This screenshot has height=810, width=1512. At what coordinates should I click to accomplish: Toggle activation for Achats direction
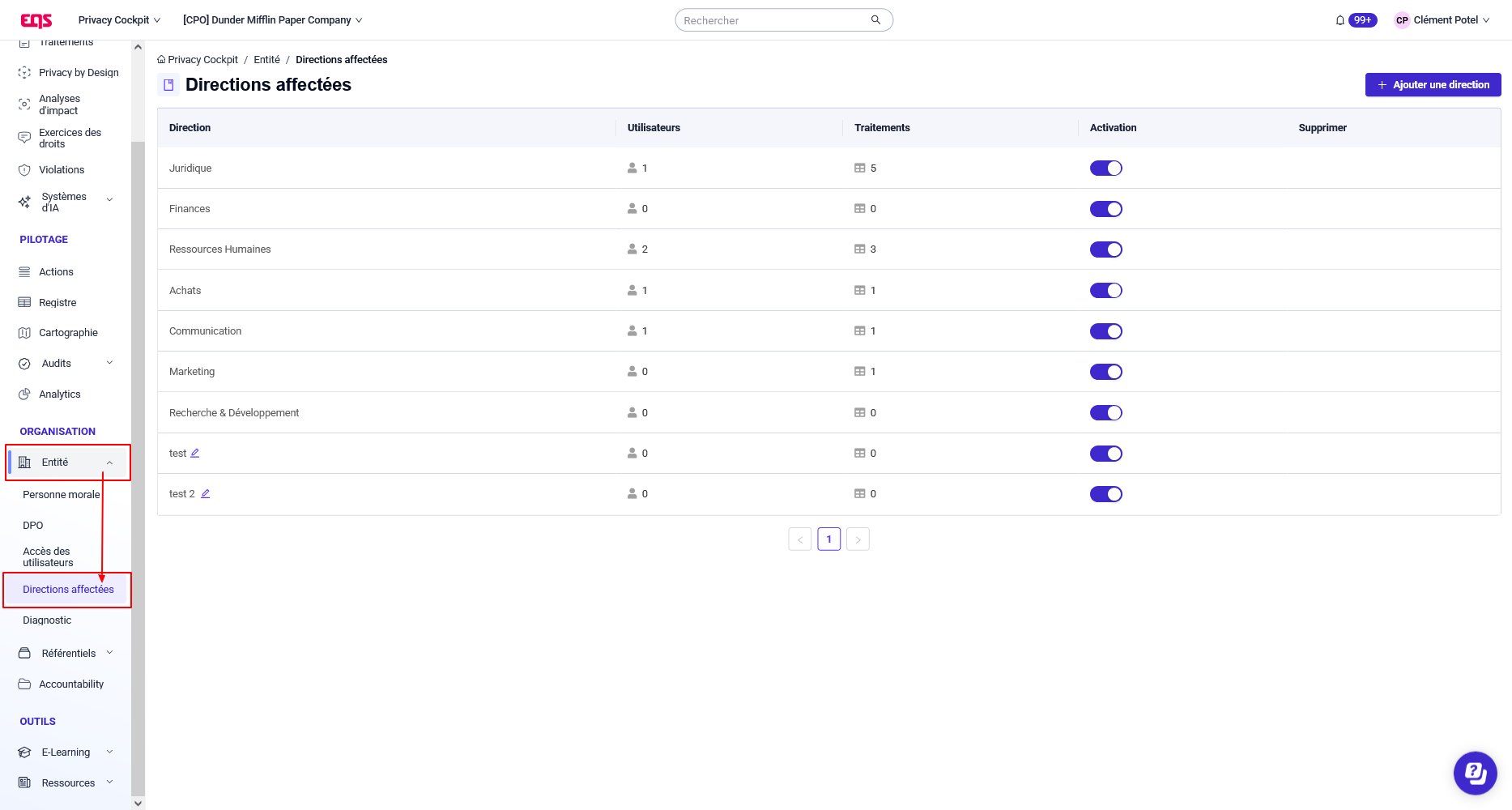pos(1105,290)
